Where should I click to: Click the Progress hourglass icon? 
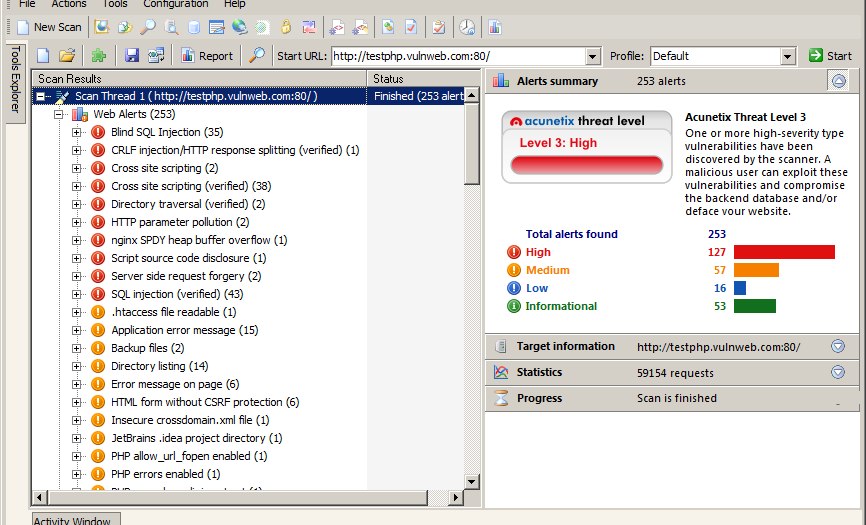tap(501, 398)
